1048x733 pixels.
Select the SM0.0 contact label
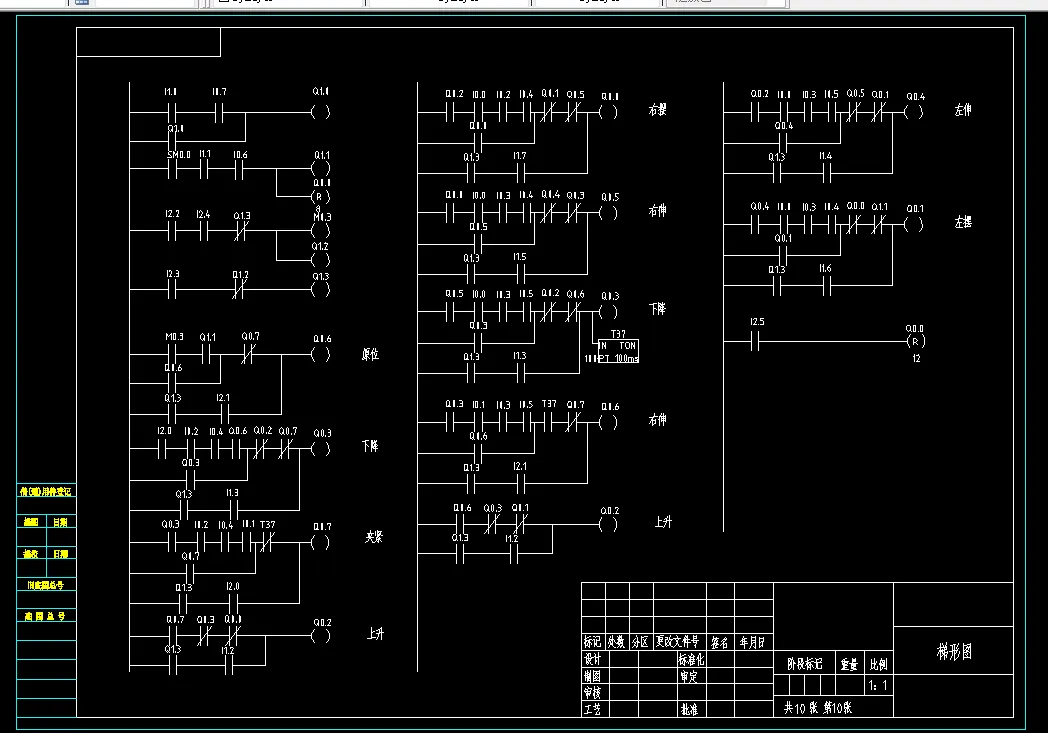(x=178, y=154)
